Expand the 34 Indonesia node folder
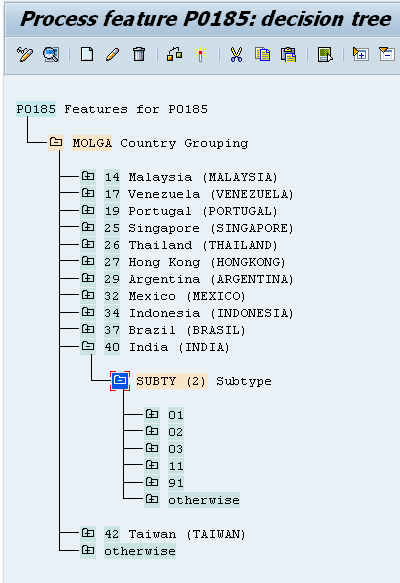 [x=88, y=312]
